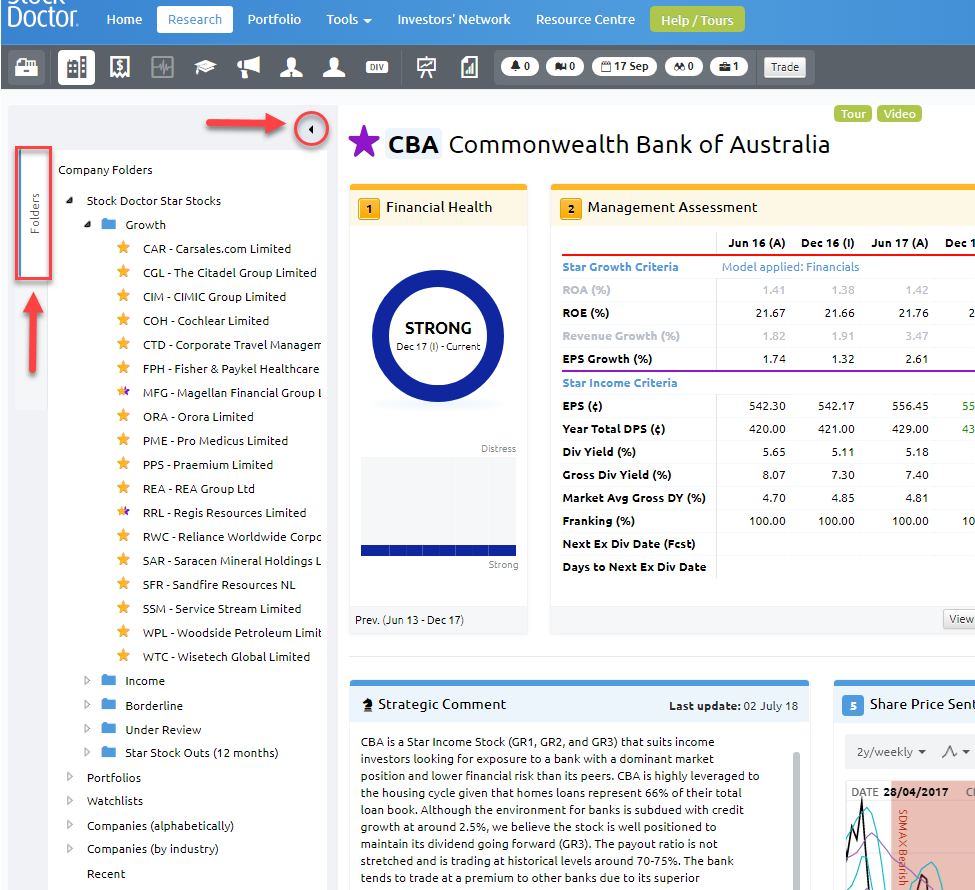
Task: Open Investors' Network
Action: click(x=454, y=20)
